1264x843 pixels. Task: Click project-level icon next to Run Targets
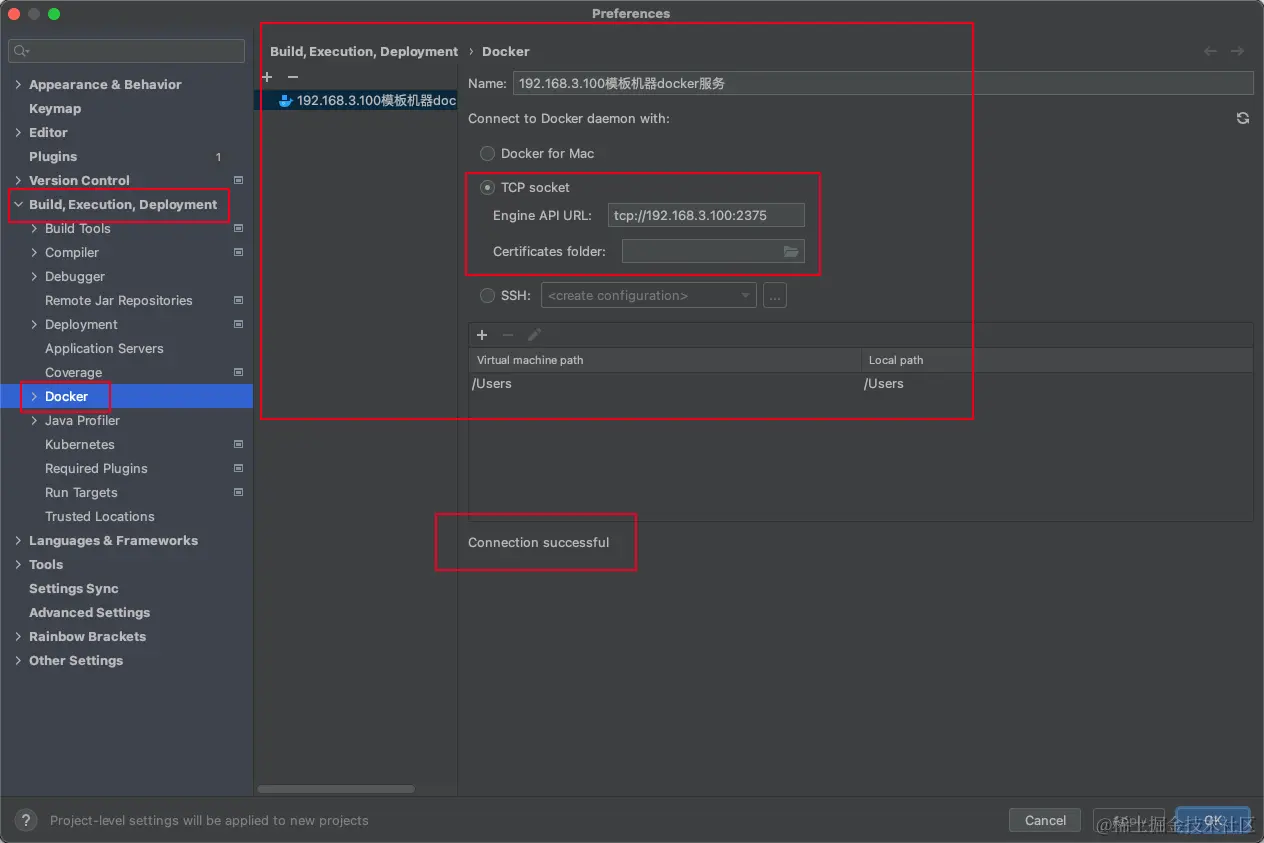[238, 492]
